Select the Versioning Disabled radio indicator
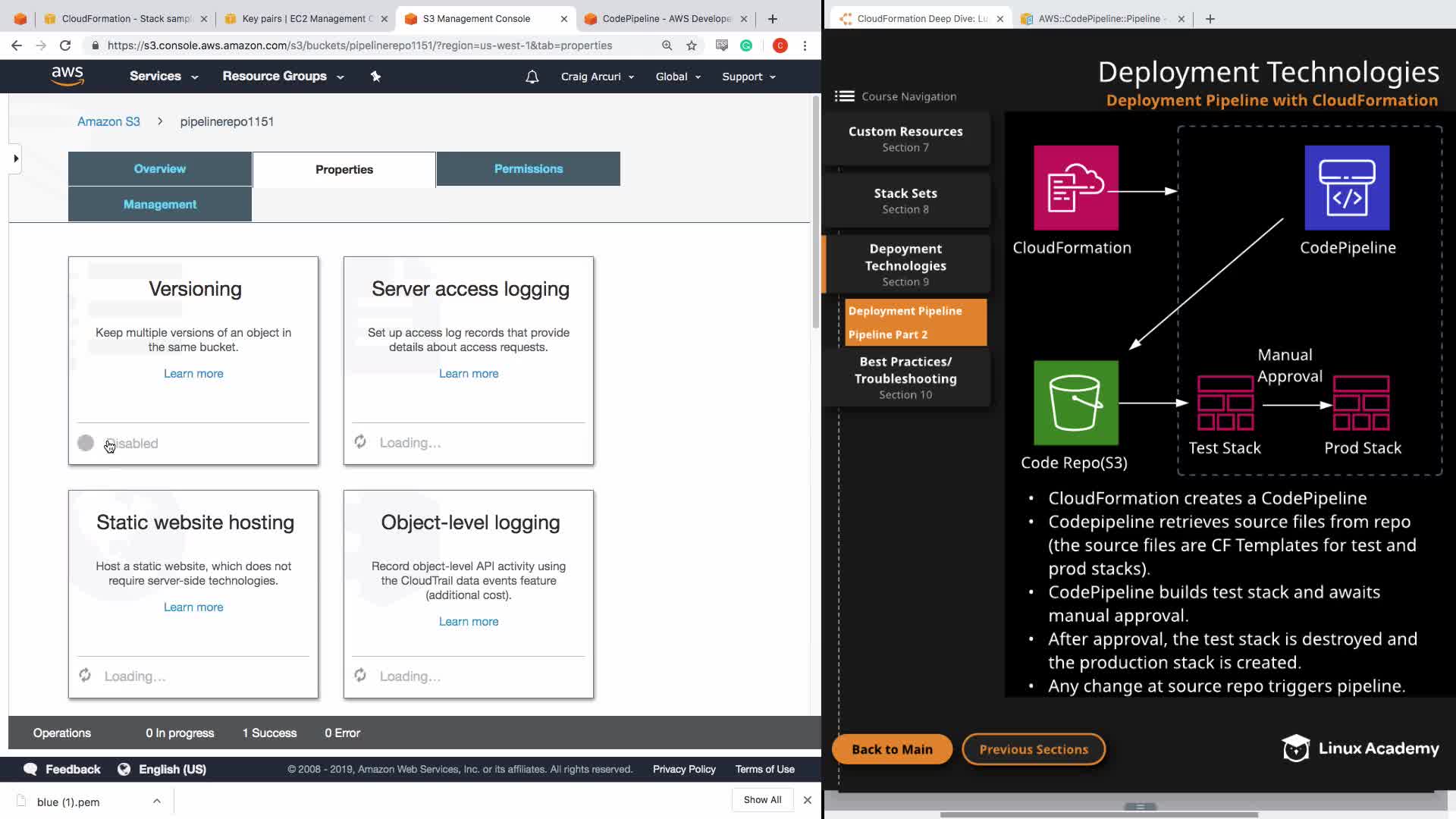 (x=86, y=443)
